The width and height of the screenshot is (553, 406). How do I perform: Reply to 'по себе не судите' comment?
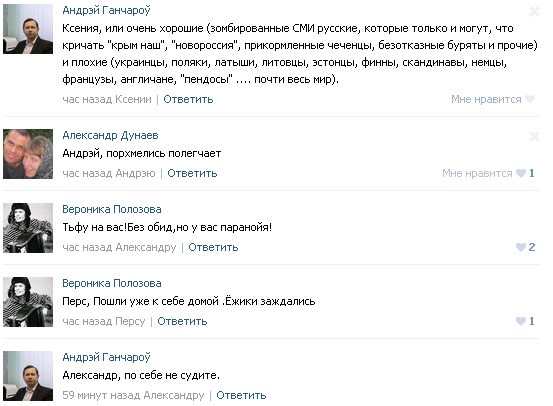241,395
